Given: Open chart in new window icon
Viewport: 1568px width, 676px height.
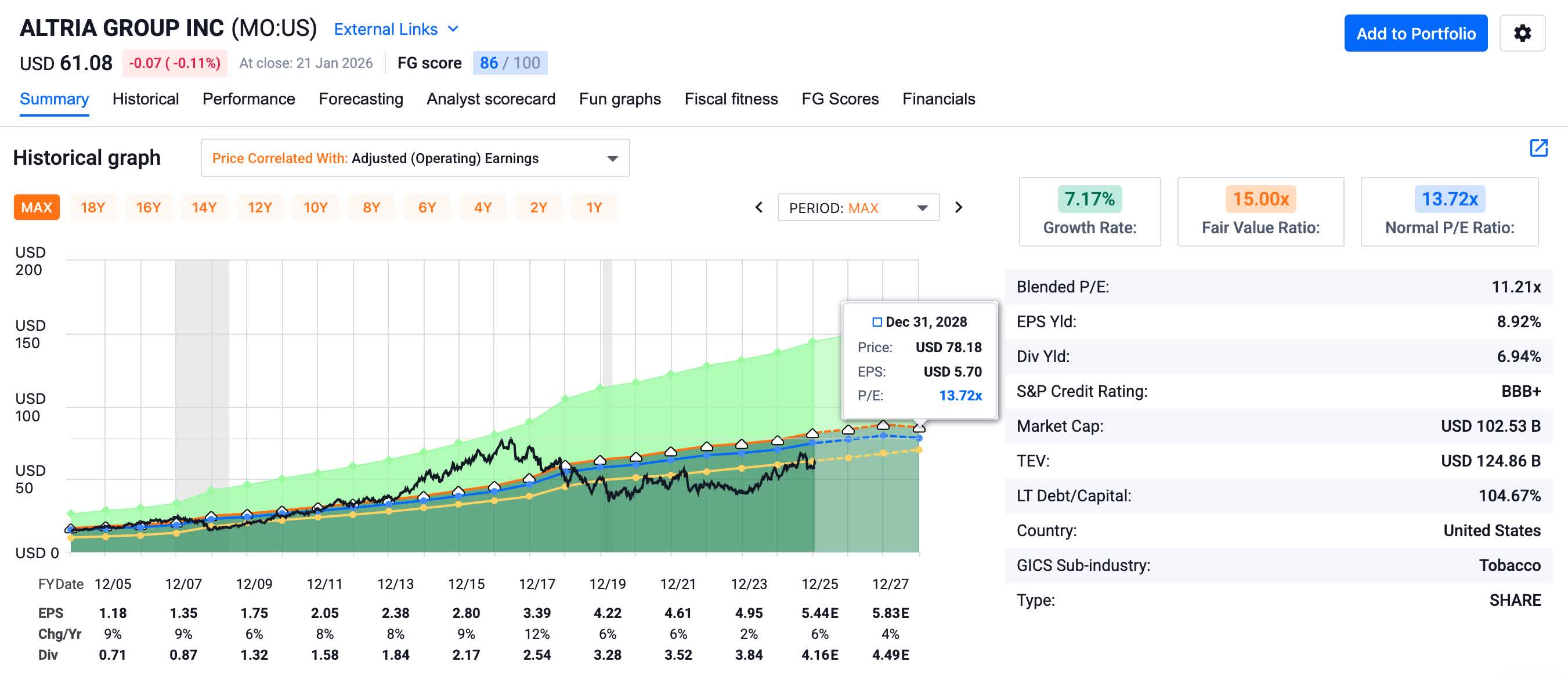Looking at the screenshot, I should click(x=1538, y=148).
